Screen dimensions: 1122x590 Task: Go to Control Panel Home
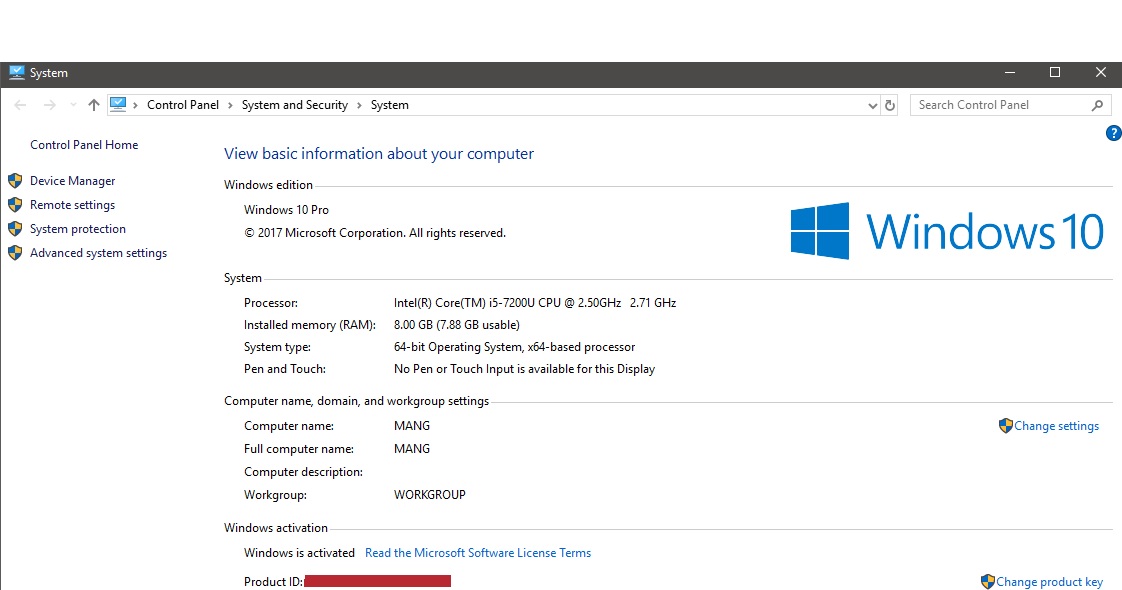click(84, 144)
